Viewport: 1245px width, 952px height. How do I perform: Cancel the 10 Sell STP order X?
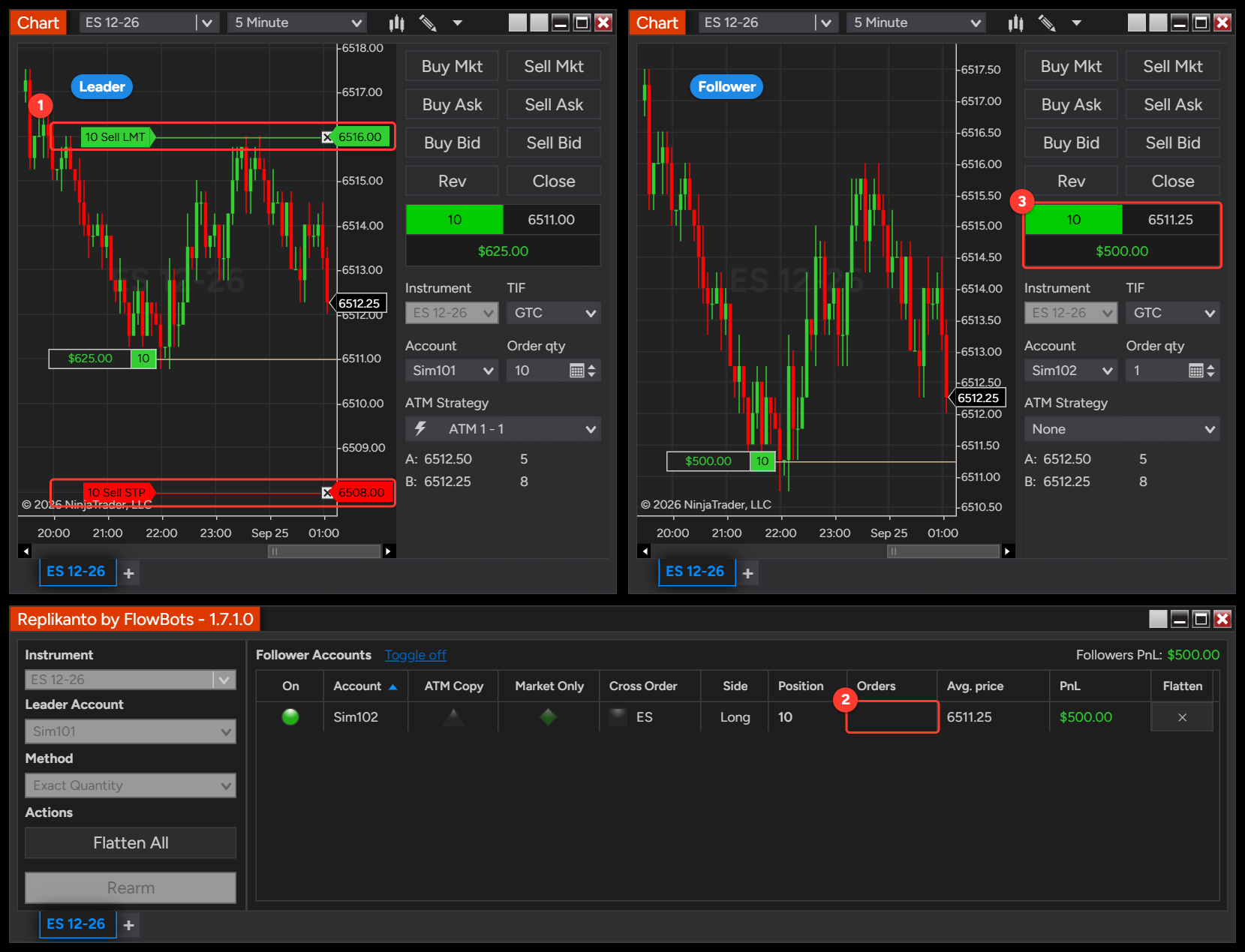327,493
